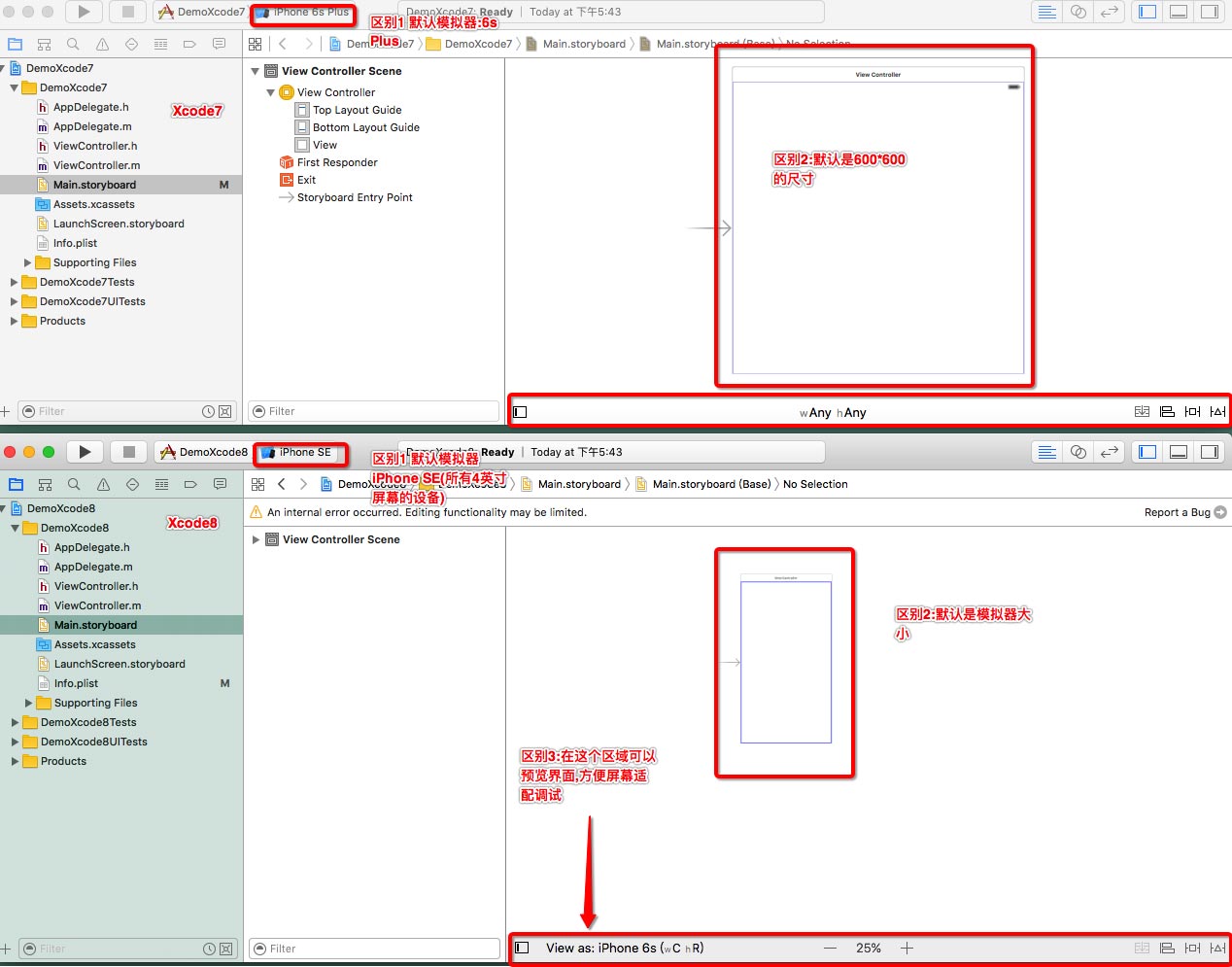Collapse the View Controller outline item

pyautogui.click(x=271, y=92)
